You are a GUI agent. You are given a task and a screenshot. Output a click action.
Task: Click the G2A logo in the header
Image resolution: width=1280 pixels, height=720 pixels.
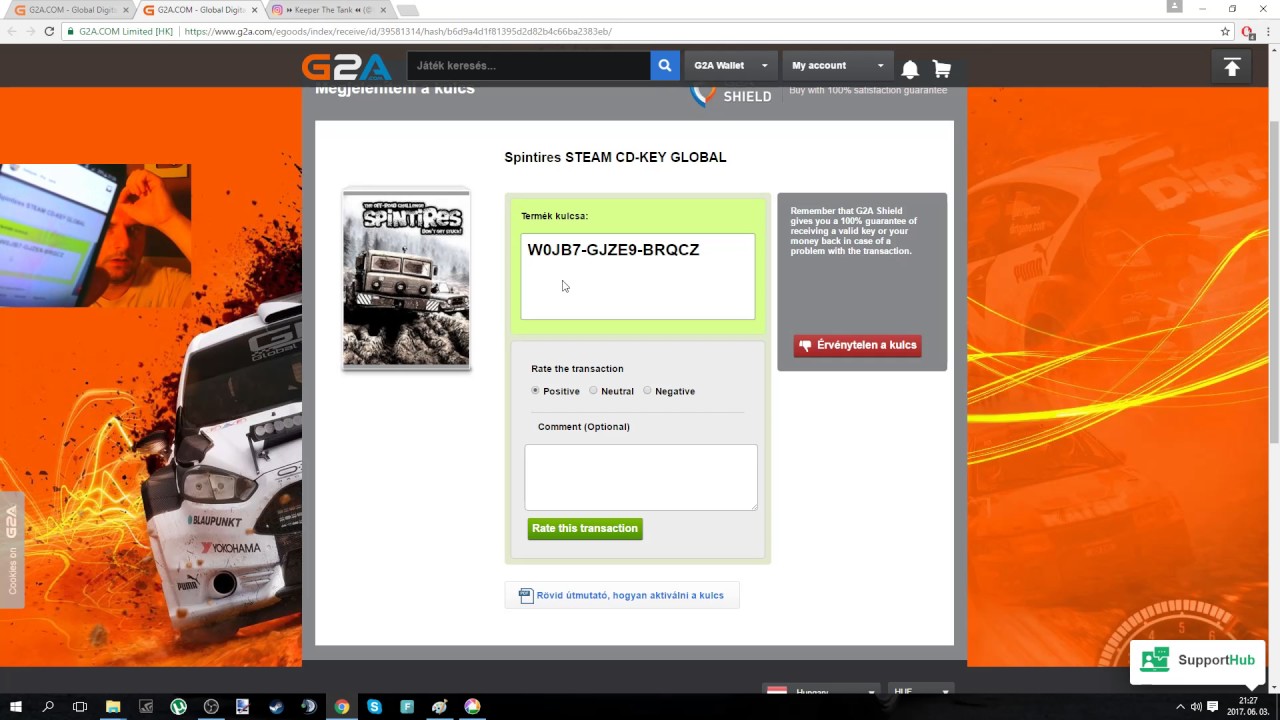click(x=347, y=66)
